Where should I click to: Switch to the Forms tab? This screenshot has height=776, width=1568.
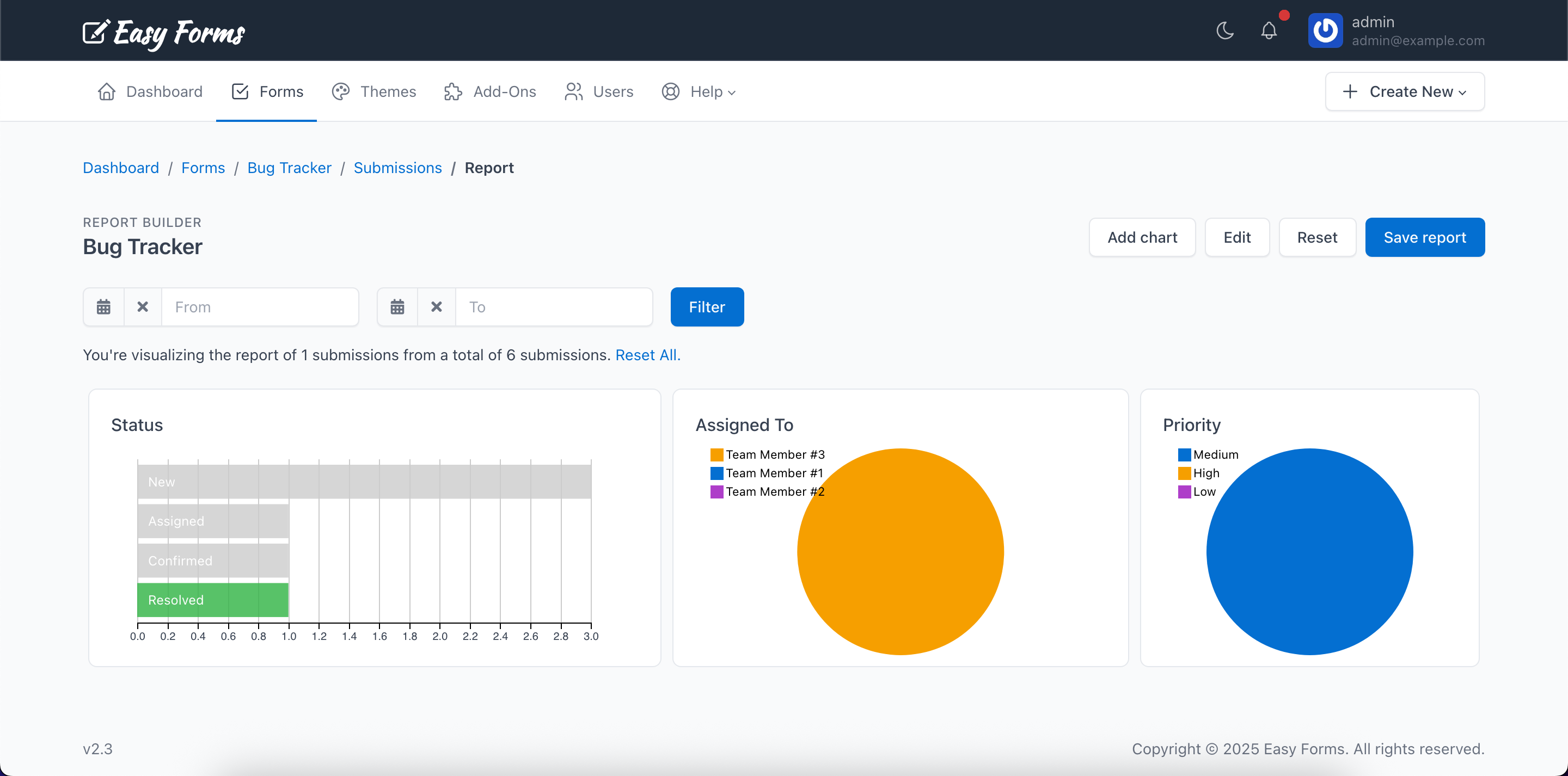coord(266,91)
